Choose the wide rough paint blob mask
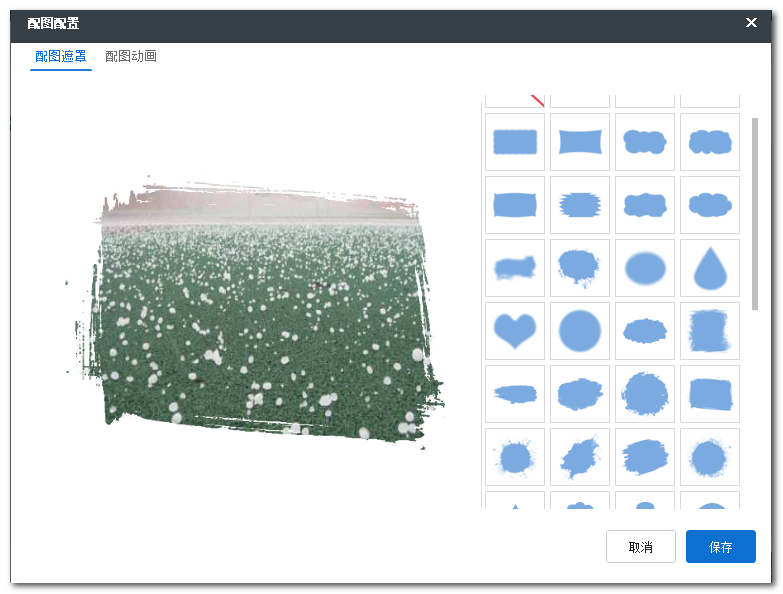Viewport: 783px width, 594px height. tap(580, 393)
